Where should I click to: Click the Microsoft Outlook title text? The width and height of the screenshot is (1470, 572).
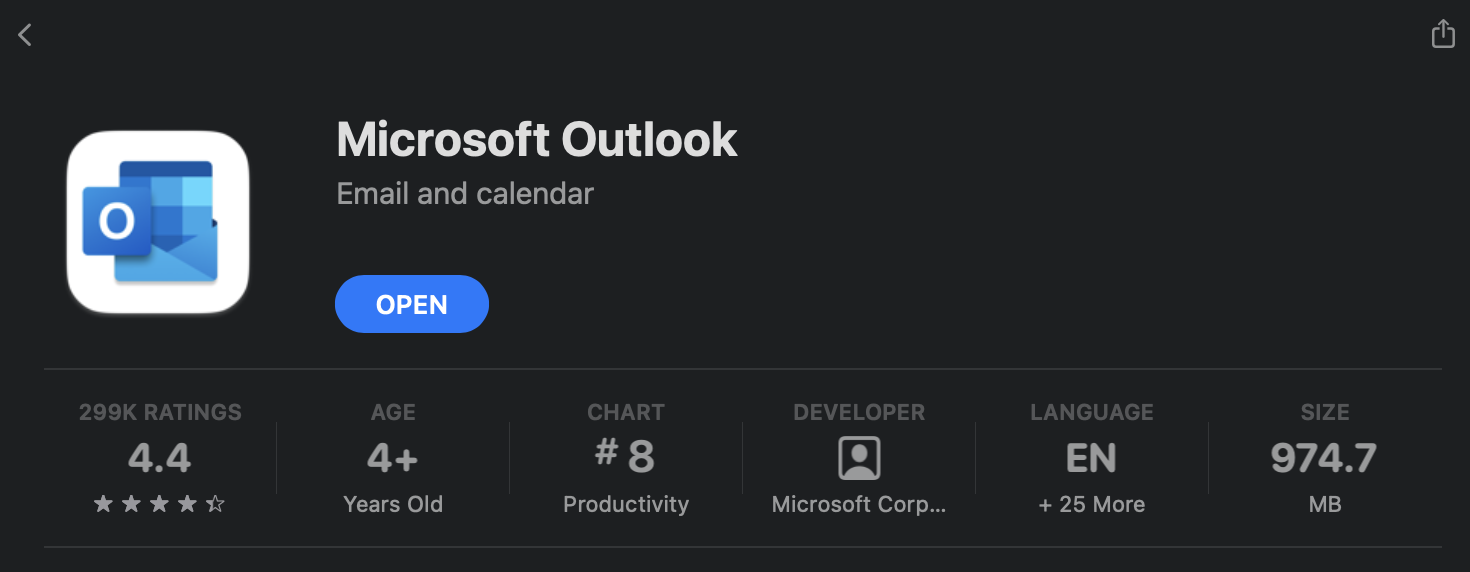pos(537,139)
